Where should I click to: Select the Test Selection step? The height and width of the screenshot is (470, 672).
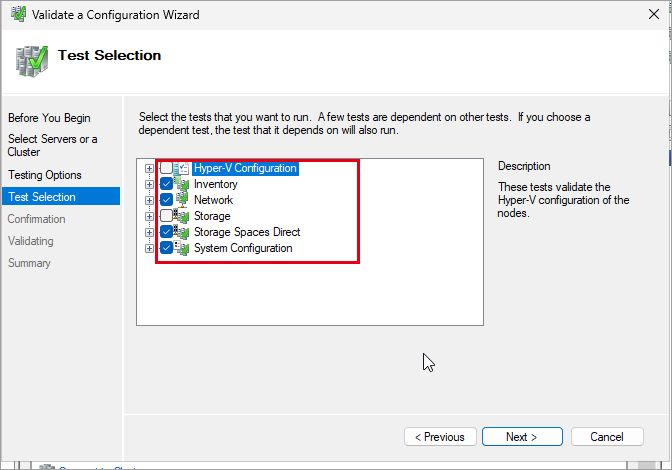click(61, 196)
